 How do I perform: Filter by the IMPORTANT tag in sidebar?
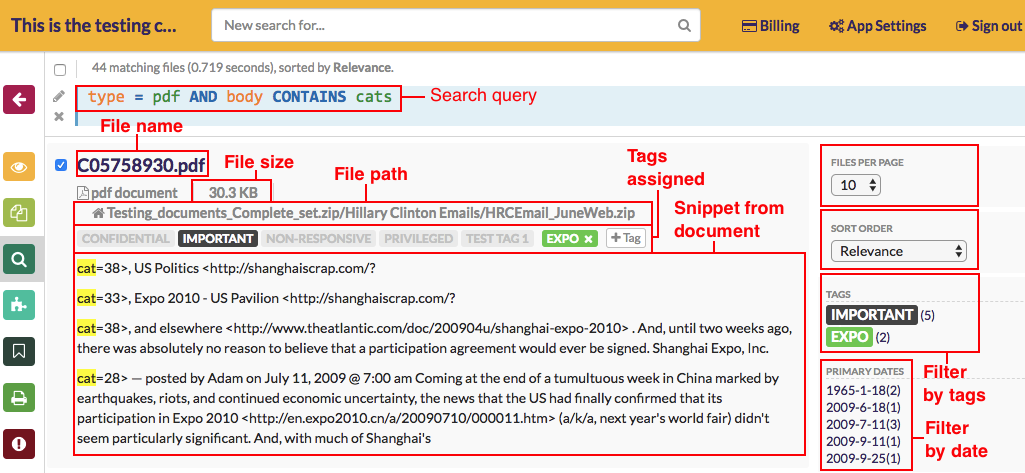[x=872, y=315]
